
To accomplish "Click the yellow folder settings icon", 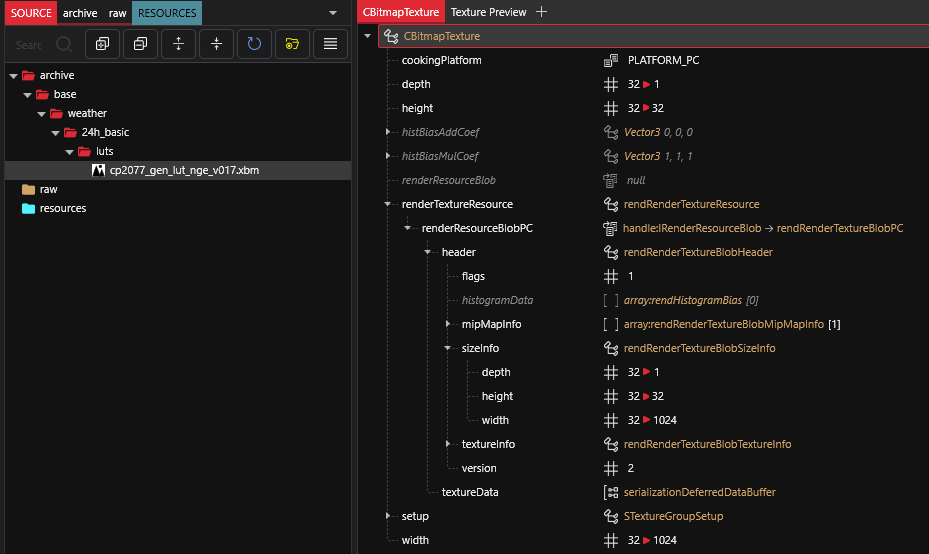I will pyautogui.click(x=291, y=44).
